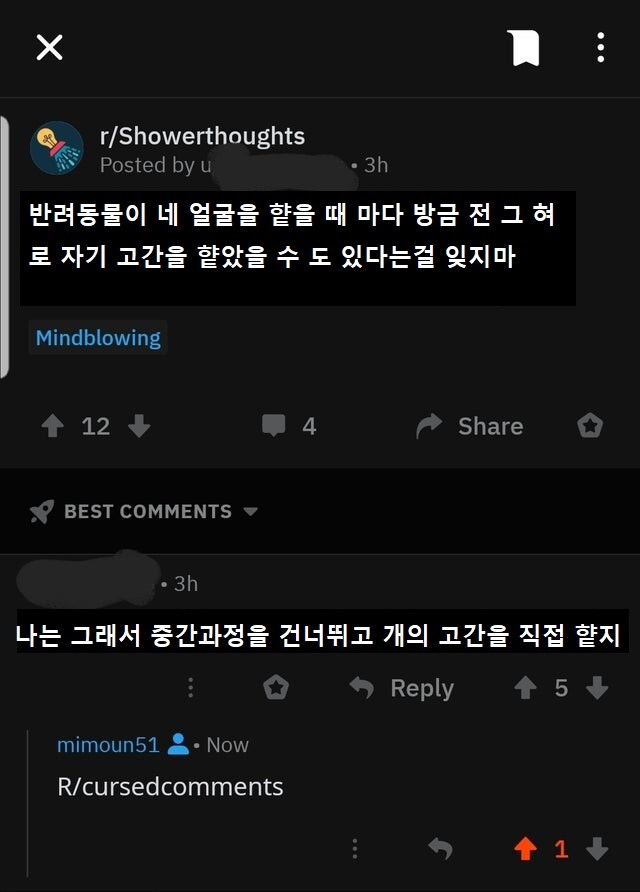This screenshot has height=892, width=640.
Task: Expand the BEST COMMENTS sort dropdown
Action: pos(251,511)
